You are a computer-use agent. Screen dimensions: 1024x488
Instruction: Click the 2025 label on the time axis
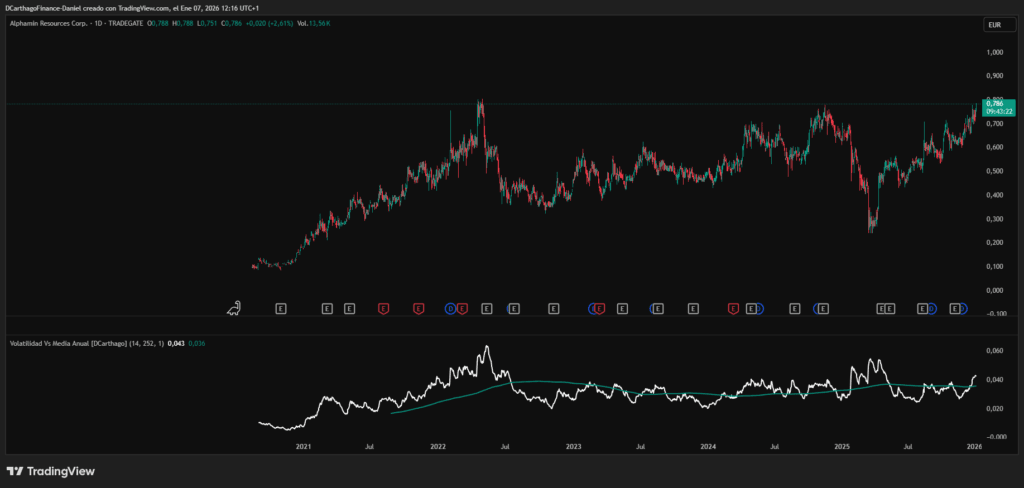point(842,446)
